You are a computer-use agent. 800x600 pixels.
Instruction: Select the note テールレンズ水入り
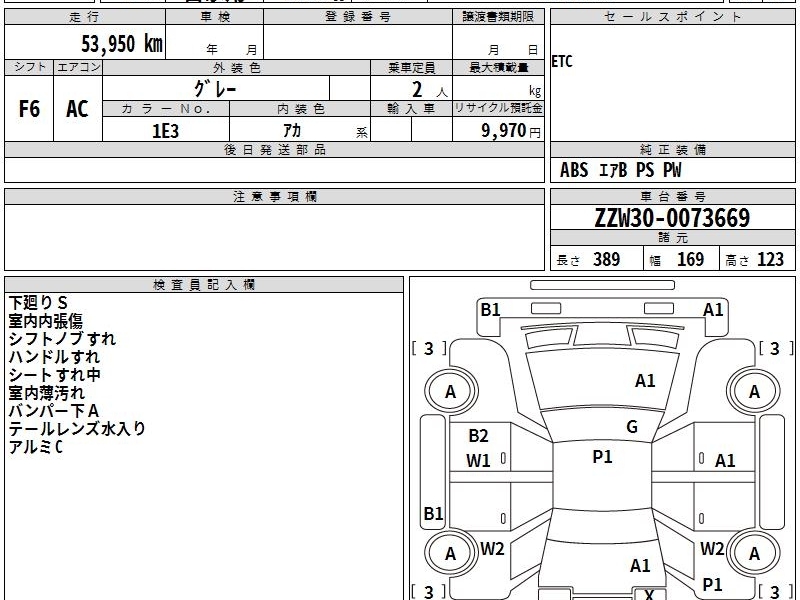(x=77, y=429)
